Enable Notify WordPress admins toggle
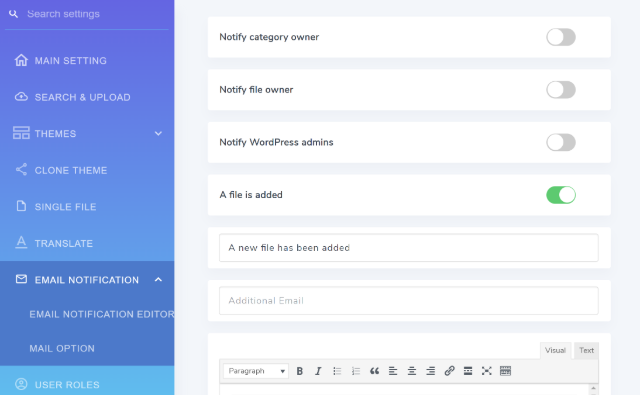This screenshot has height=395, width=640. (561, 142)
